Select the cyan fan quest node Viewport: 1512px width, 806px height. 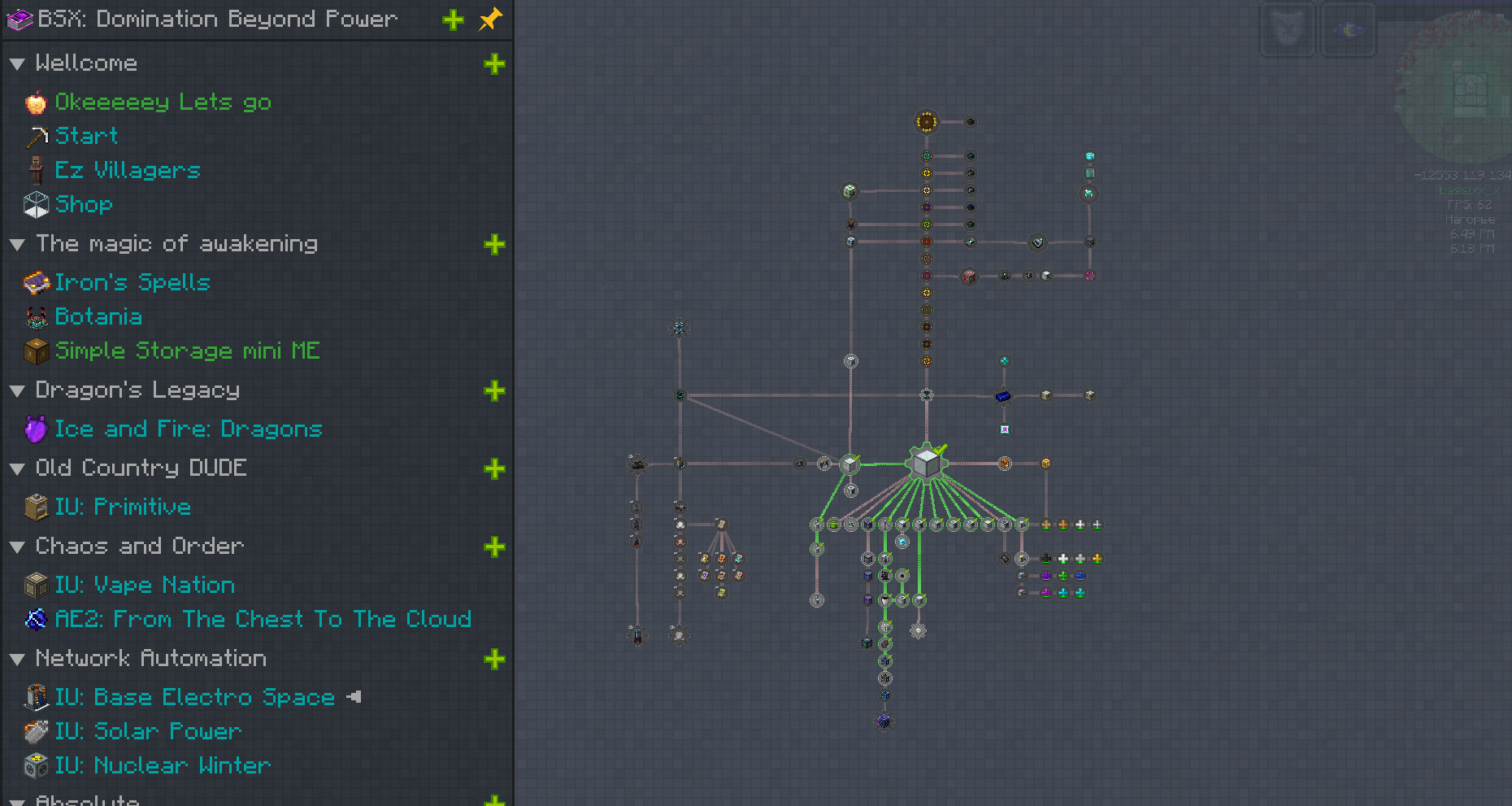pyautogui.click(x=1004, y=361)
